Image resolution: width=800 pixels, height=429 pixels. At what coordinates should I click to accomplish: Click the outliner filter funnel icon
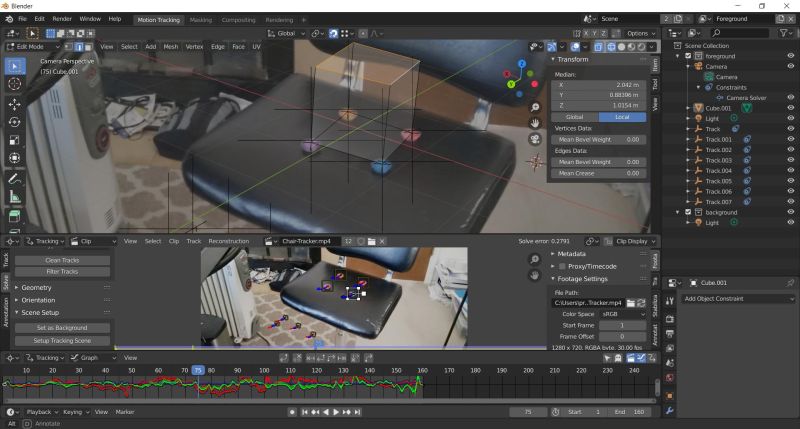click(x=783, y=33)
